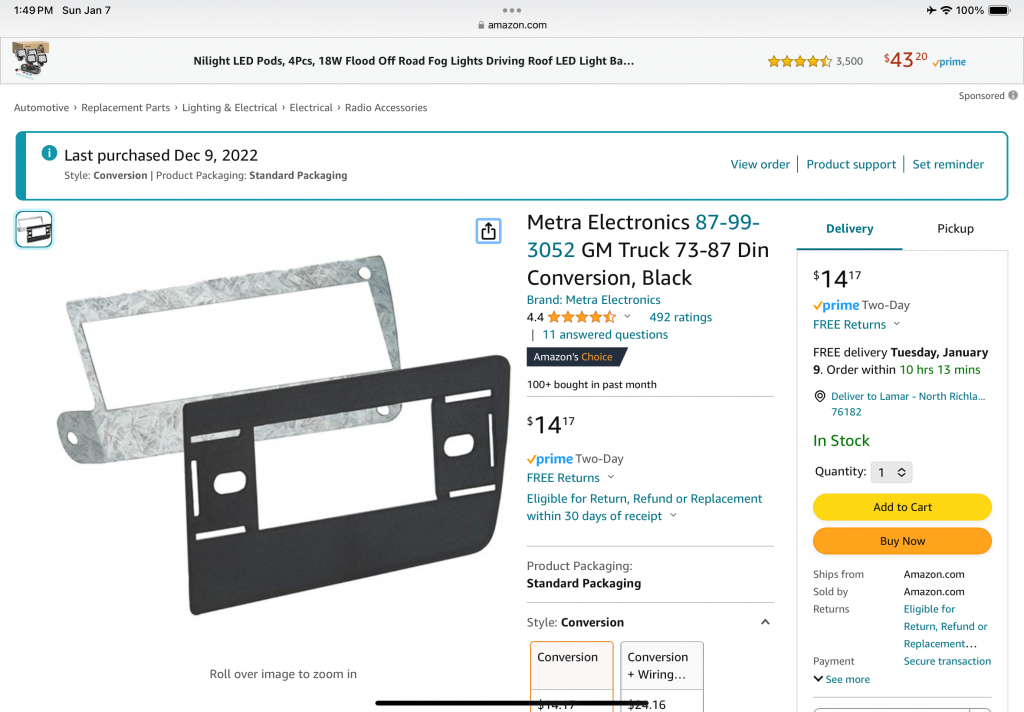Screen dimensions: 1024x712
Task: Switch to the Pickup tab
Action: tap(955, 229)
